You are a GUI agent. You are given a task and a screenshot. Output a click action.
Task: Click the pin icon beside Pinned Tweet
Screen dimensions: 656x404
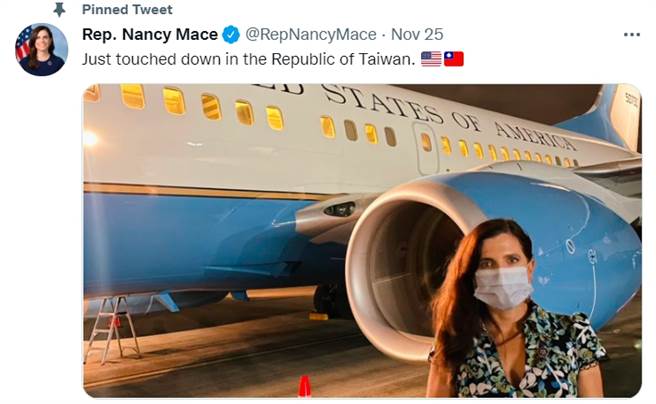click(59, 10)
